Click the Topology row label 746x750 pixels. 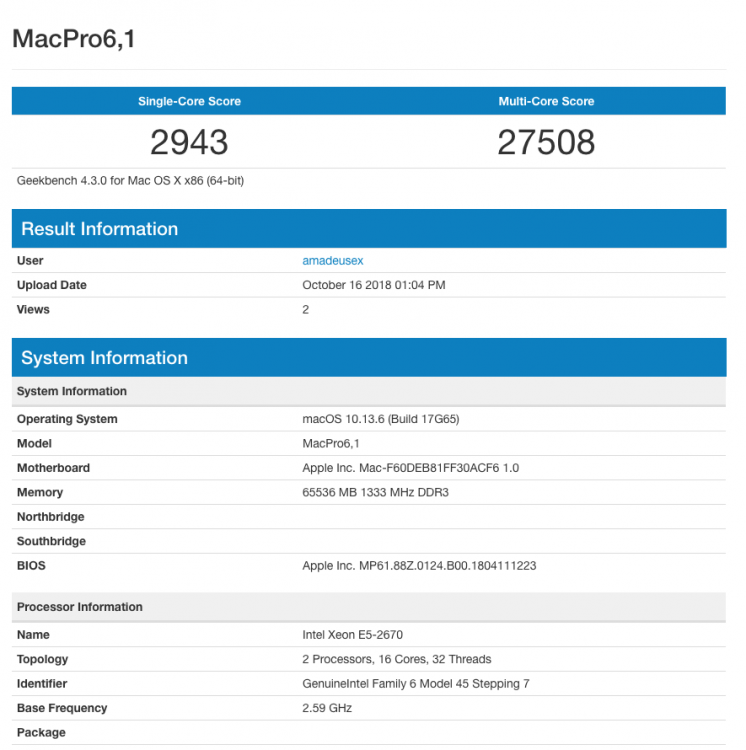[x=42, y=659]
